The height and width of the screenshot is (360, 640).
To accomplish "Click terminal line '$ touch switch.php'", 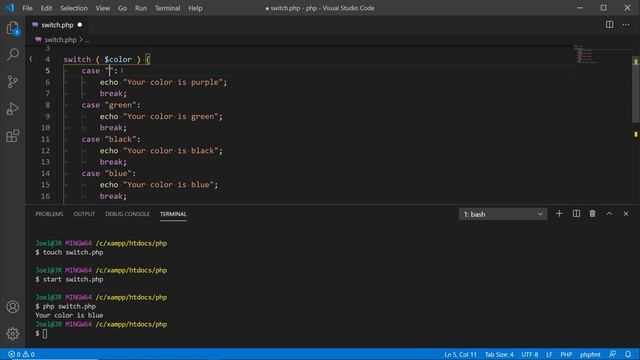I will [69, 252].
